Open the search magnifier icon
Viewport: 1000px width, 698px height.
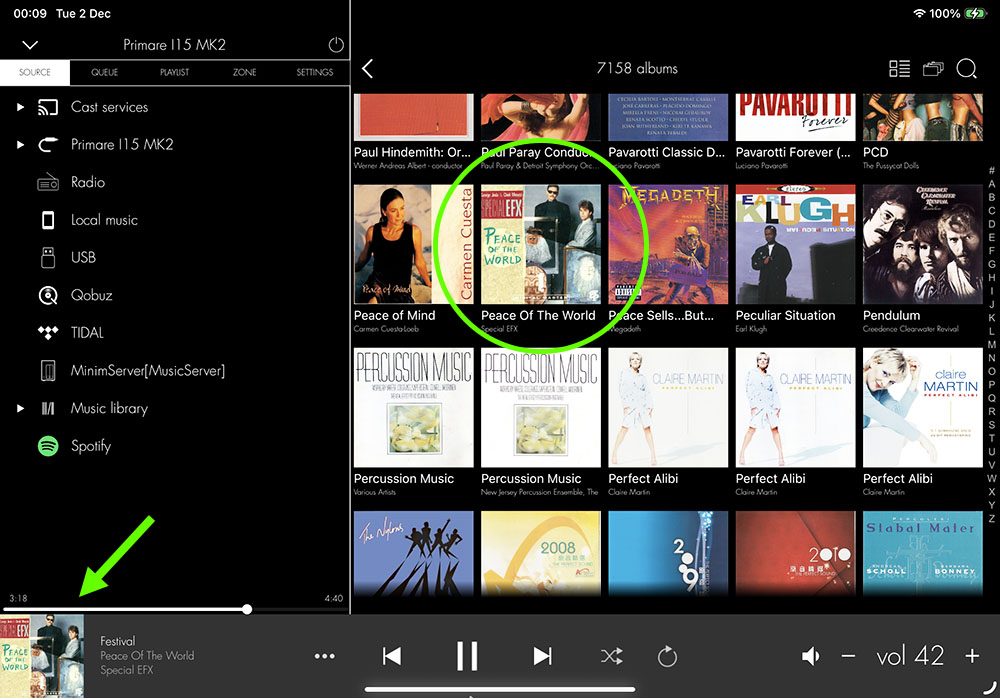(x=966, y=68)
